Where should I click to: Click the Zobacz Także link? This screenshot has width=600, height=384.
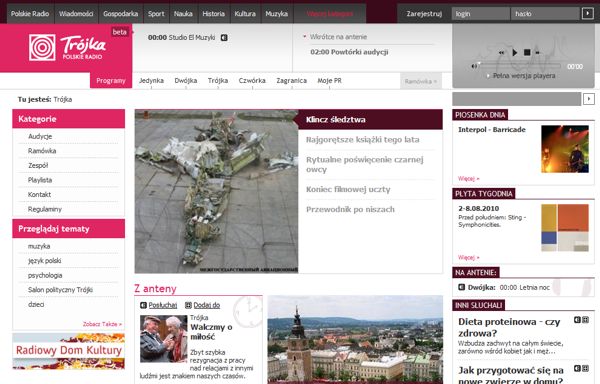click(102, 324)
